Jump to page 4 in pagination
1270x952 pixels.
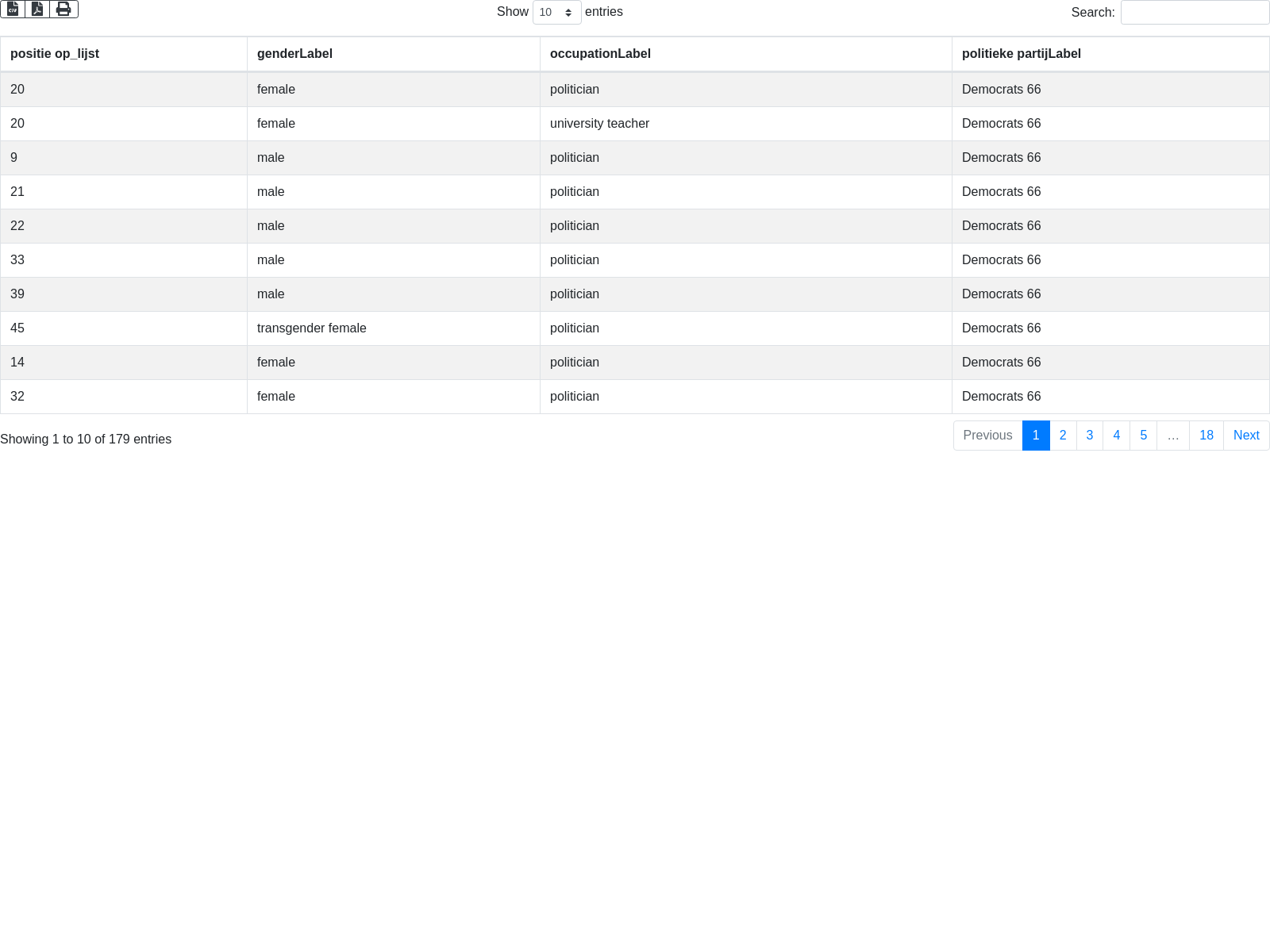(1116, 436)
